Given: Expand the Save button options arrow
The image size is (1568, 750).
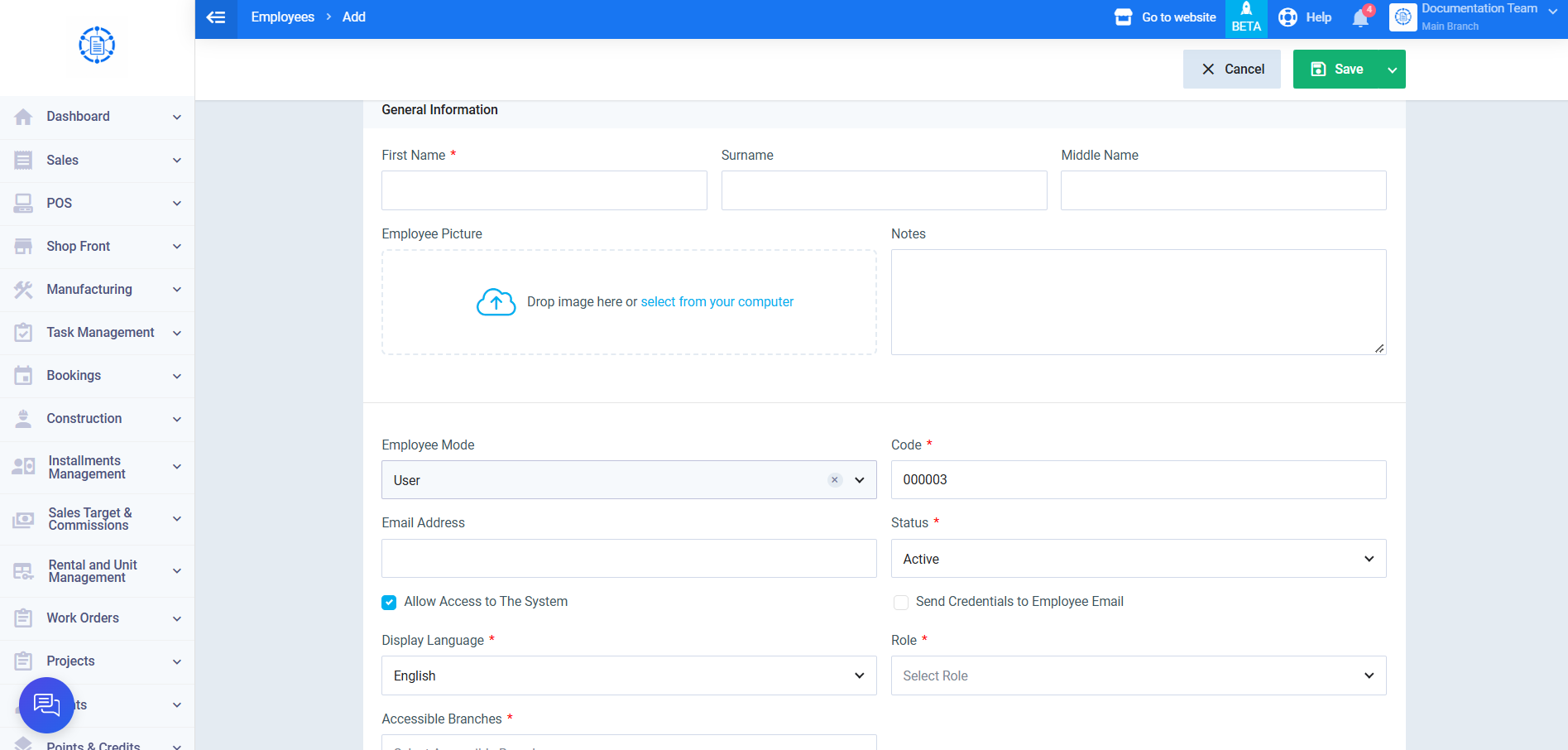Looking at the screenshot, I should 1392,70.
